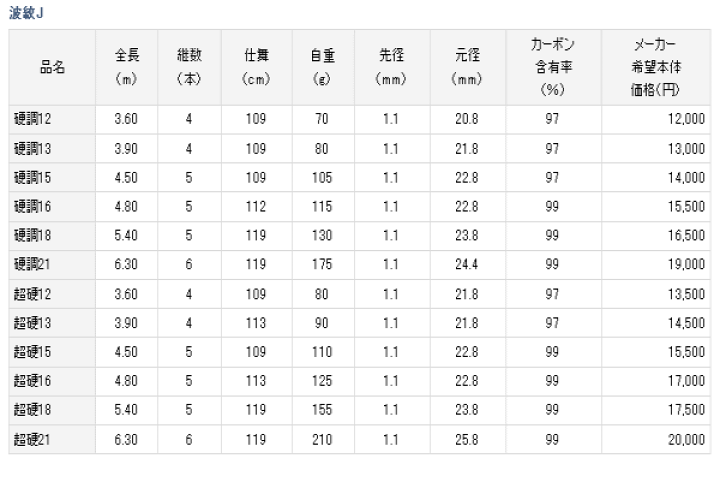Click the 210 weight cell
This screenshot has width=720, height=482.
coord(323,439)
